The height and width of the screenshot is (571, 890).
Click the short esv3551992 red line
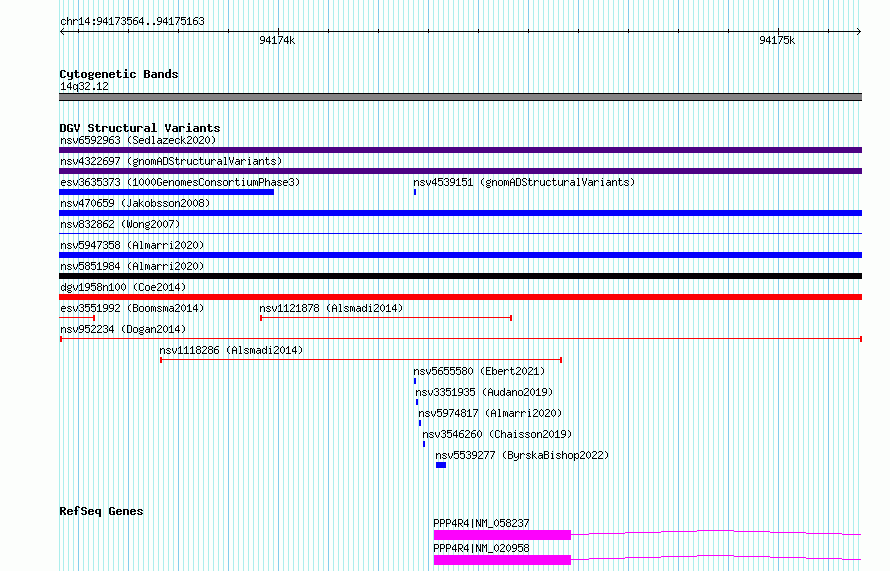pyautogui.click(x=77, y=318)
